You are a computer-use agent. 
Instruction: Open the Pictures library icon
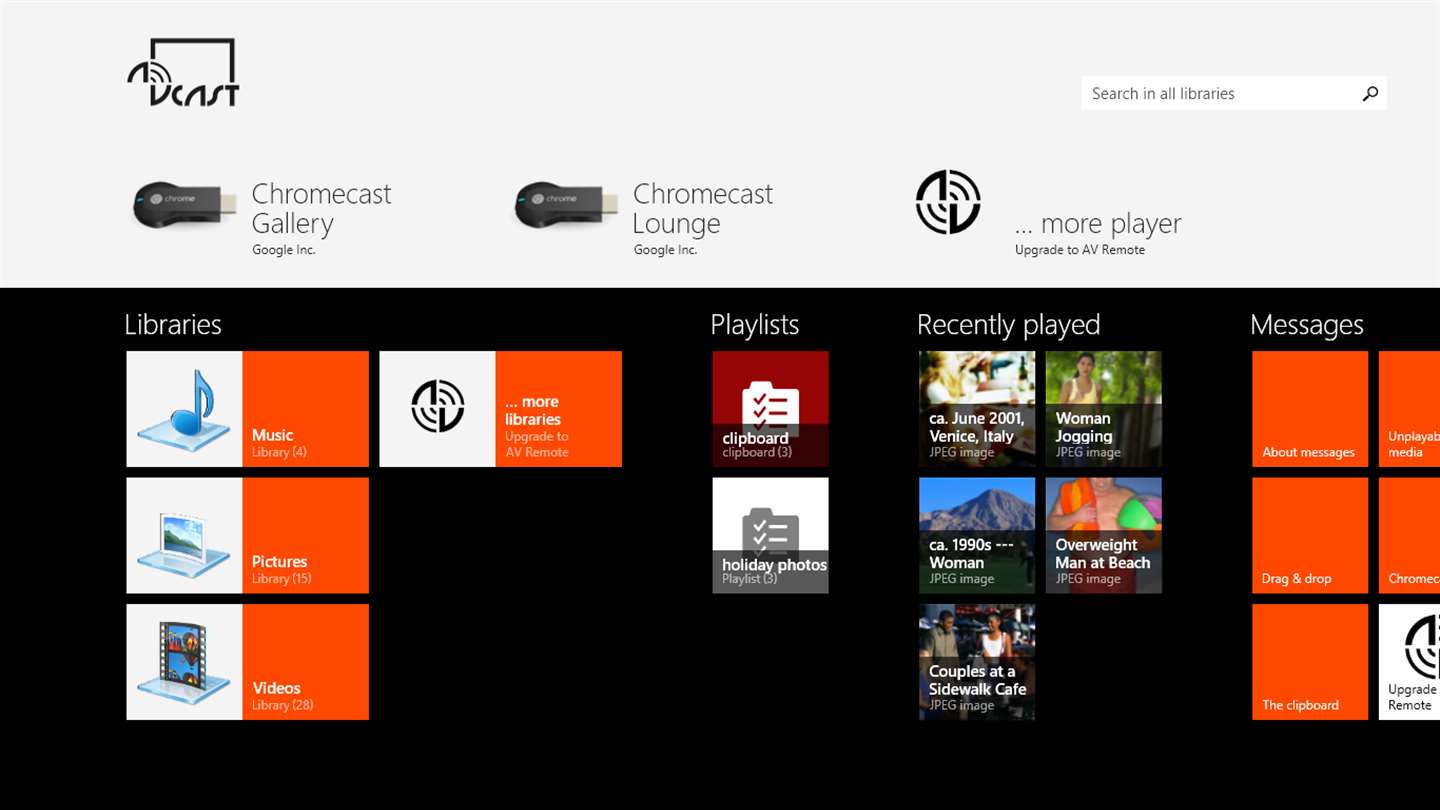(185, 535)
